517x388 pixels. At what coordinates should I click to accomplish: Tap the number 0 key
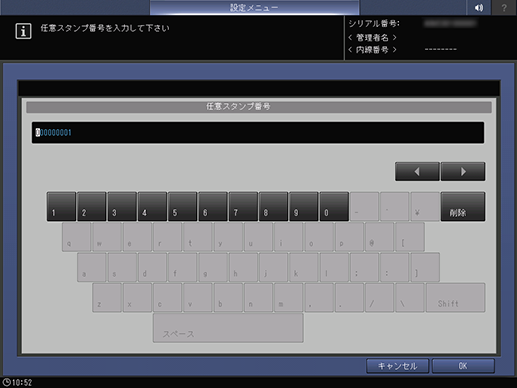coord(334,206)
